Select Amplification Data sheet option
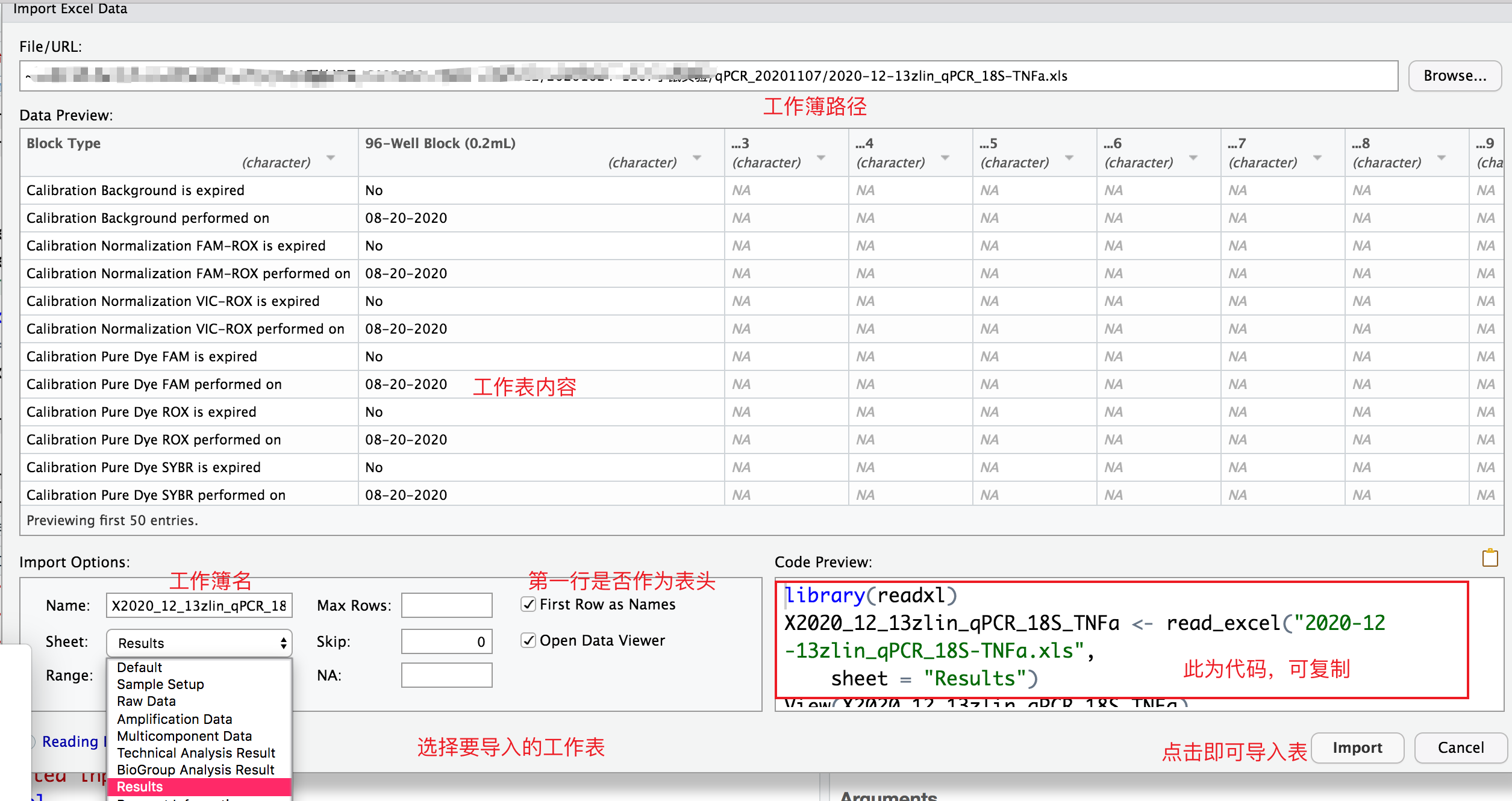 click(174, 719)
